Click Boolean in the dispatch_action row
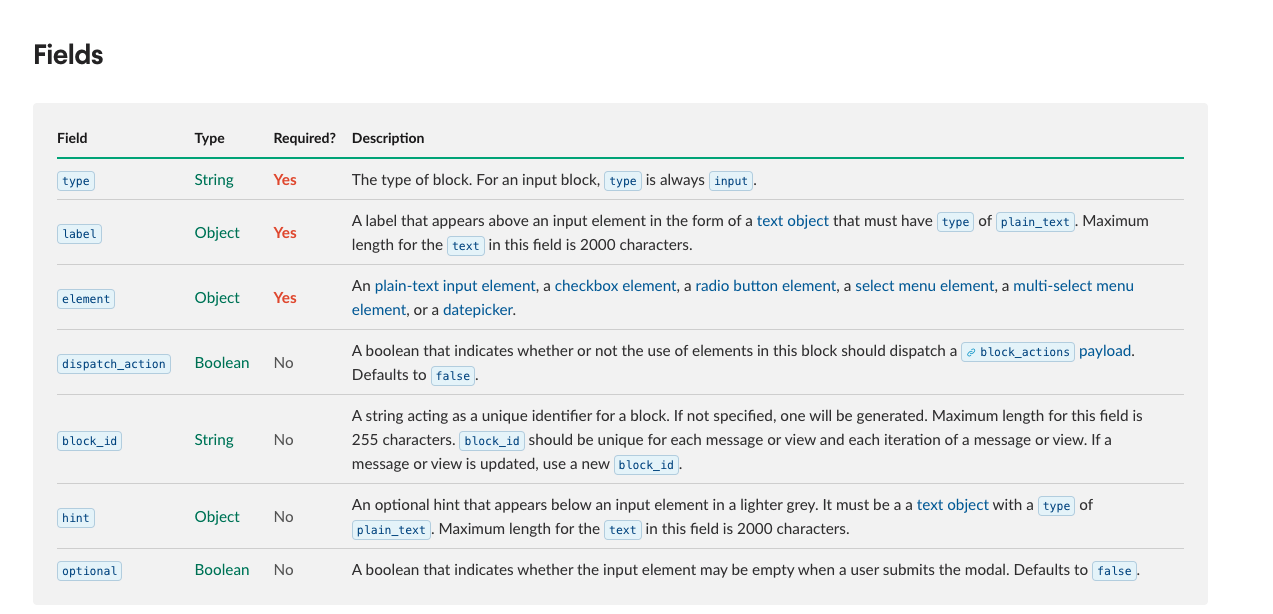Image resolution: width=1273 pixels, height=614 pixels. [222, 362]
